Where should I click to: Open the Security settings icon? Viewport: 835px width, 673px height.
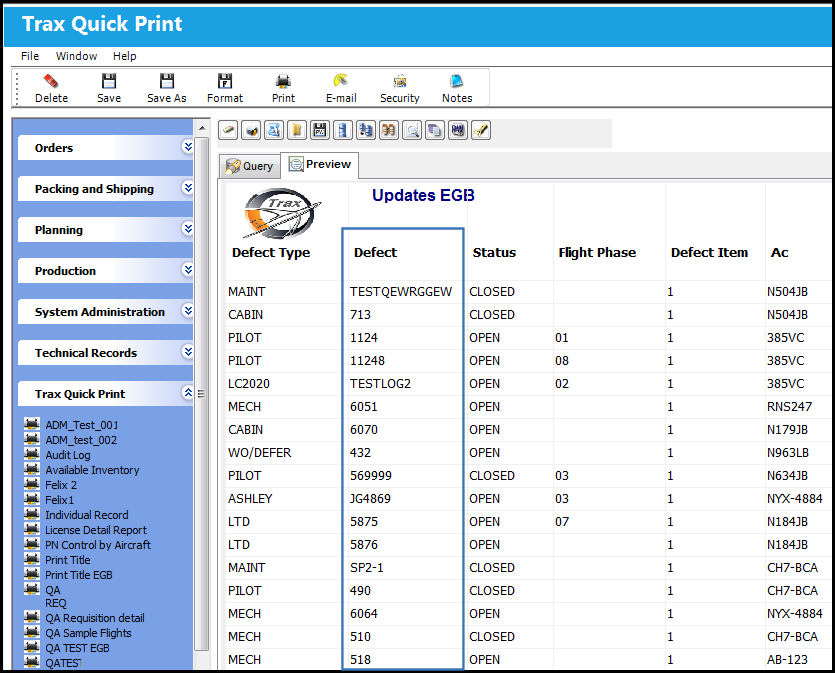pyautogui.click(x=400, y=81)
